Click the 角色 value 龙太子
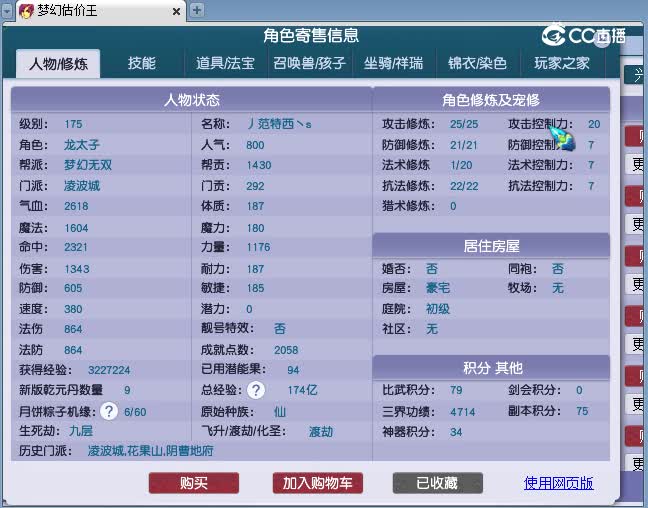The image size is (648, 508). [81, 145]
